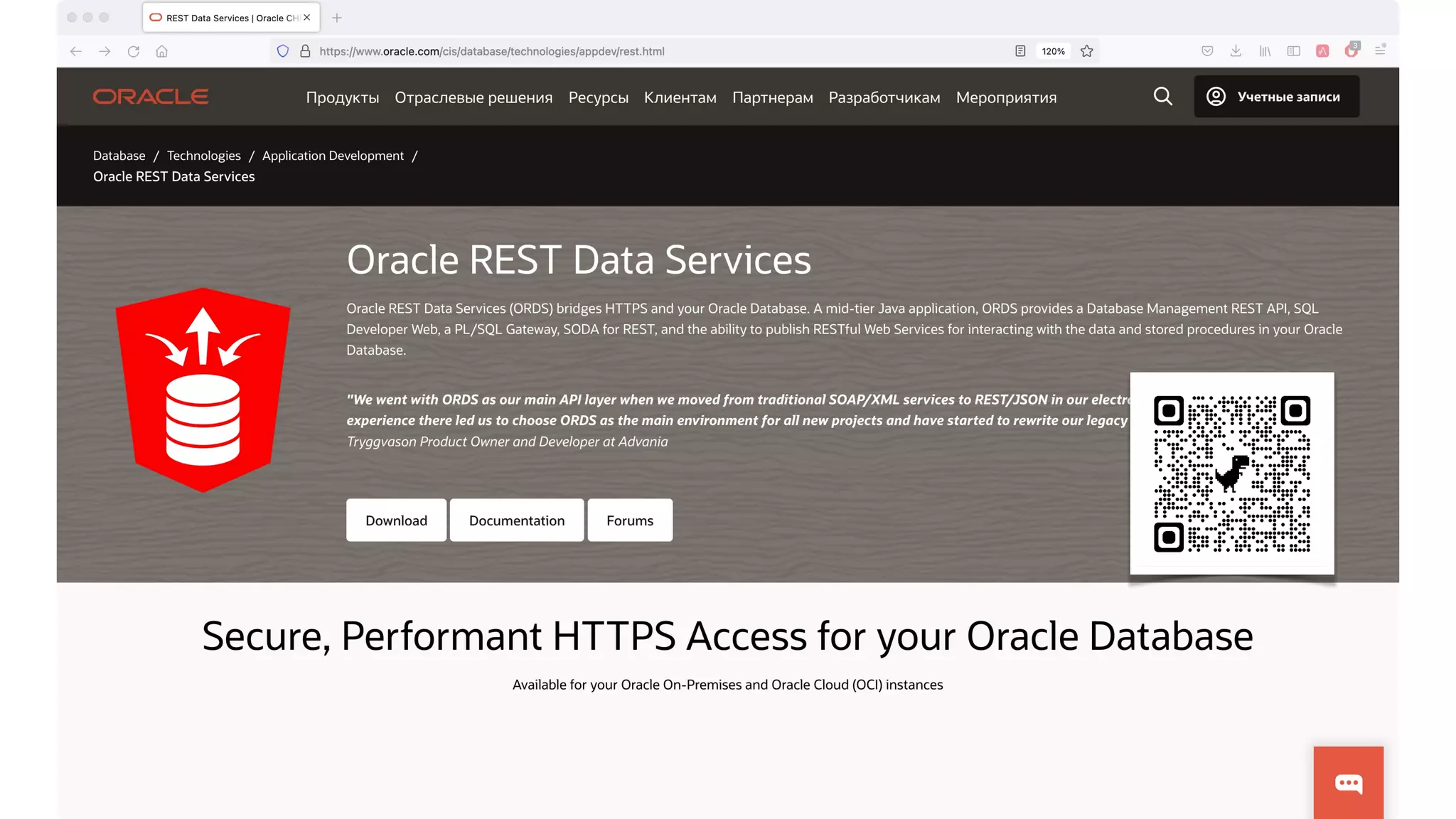Click the Download button
This screenshot has height=819, width=1456.
pyautogui.click(x=397, y=520)
